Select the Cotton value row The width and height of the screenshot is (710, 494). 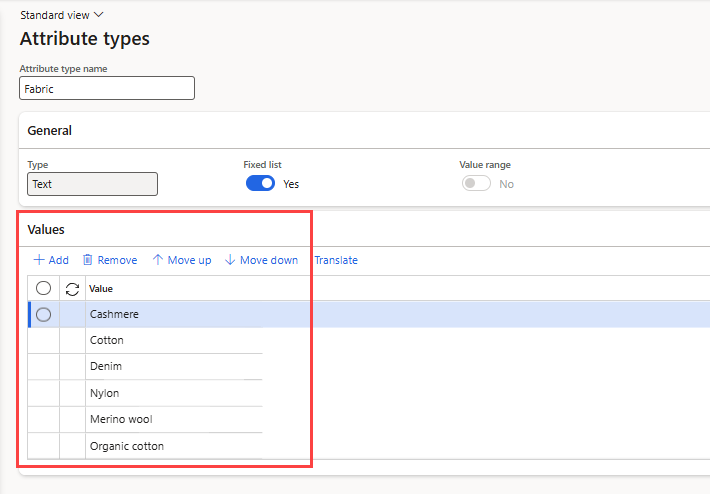coord(107,340)
